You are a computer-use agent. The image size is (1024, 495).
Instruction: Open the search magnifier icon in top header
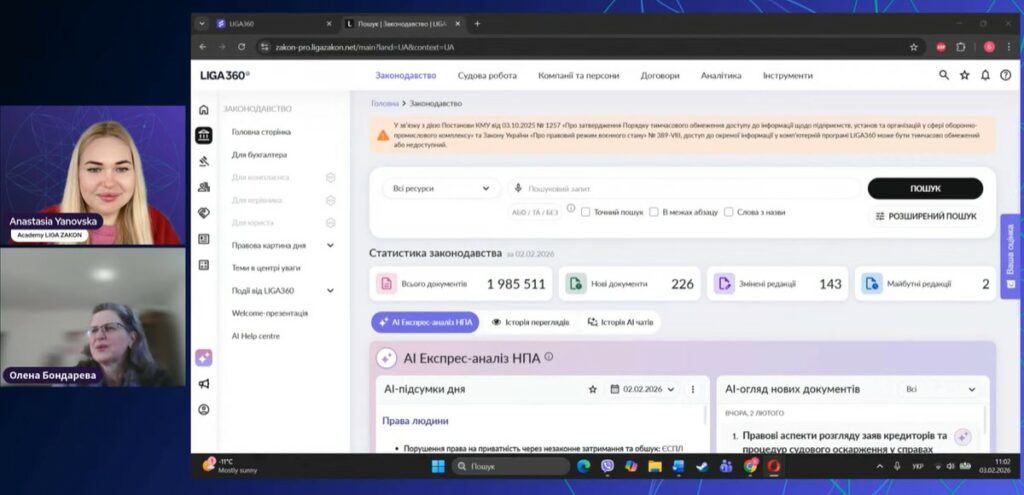click(x=944, y=75)
